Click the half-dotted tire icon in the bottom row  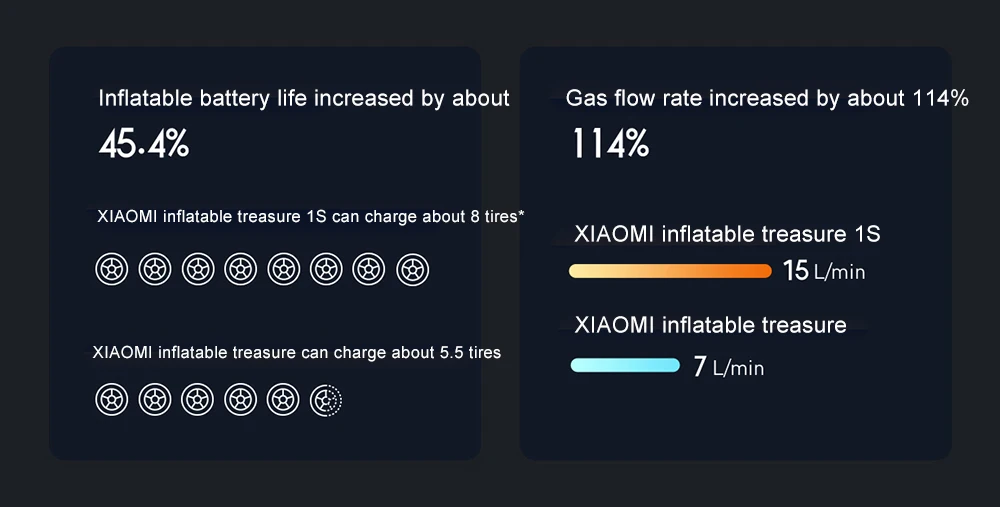tap(326, 400)
